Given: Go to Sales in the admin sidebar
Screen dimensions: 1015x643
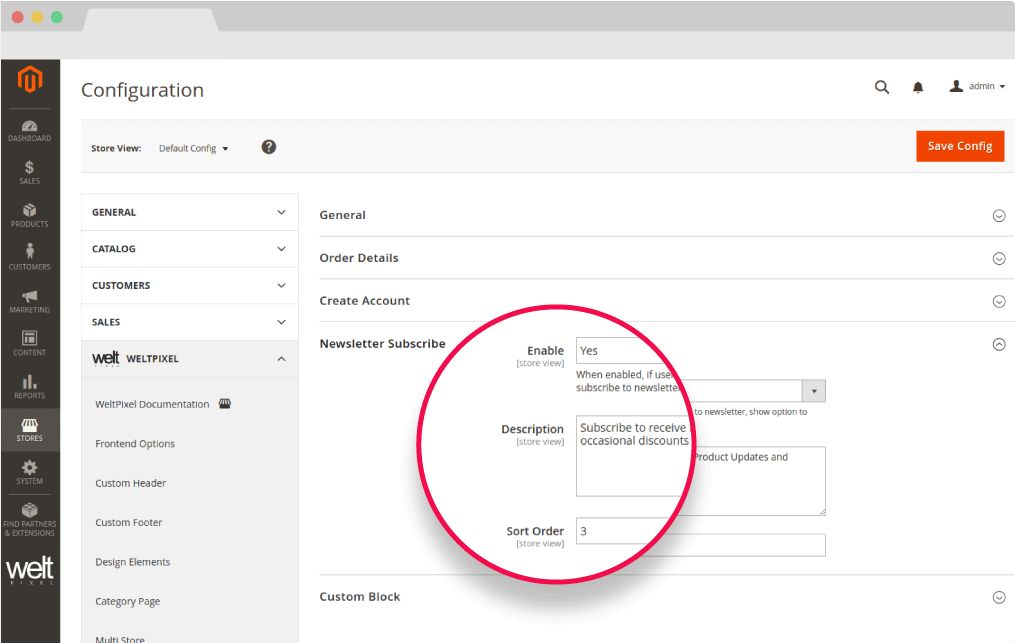Looking at the screenshot, I should 29,173.
